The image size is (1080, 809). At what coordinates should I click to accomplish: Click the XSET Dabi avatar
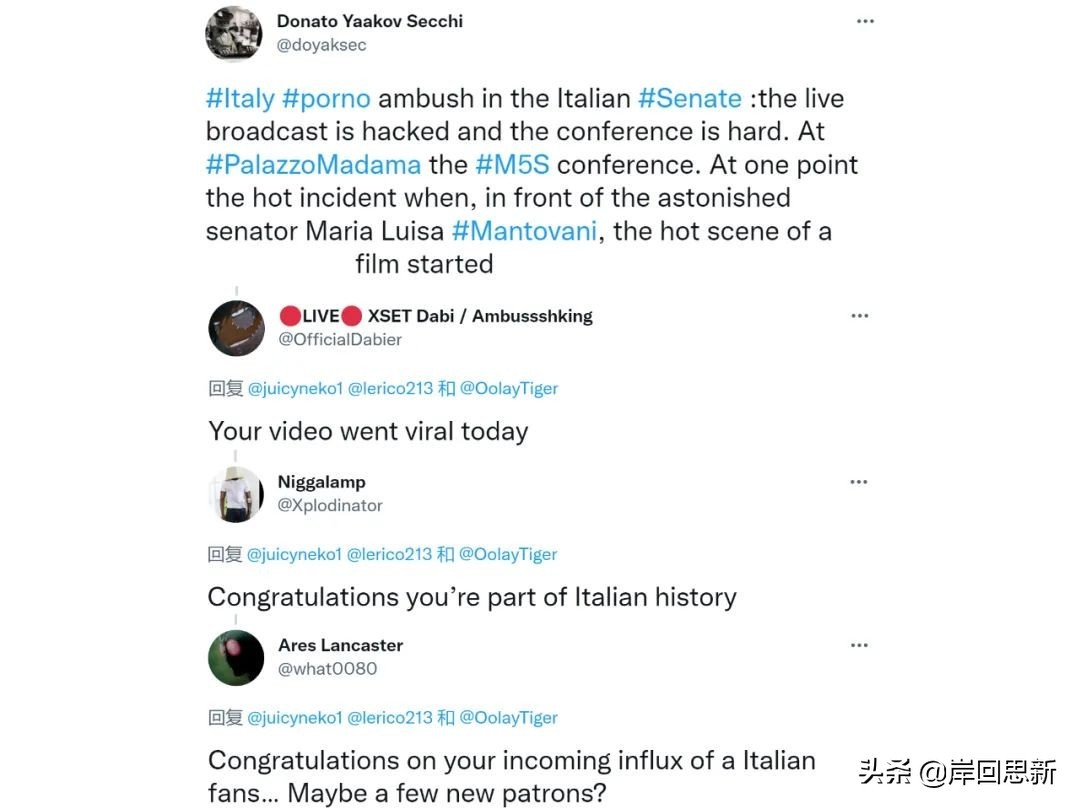tap(236, 328)
